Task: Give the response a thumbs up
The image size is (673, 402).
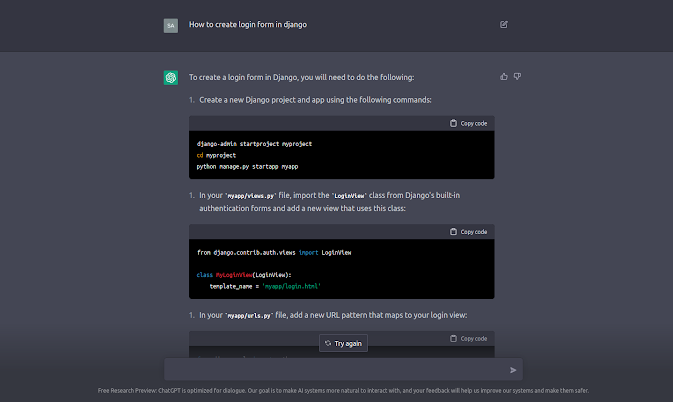Action: [x=504, y=76]
